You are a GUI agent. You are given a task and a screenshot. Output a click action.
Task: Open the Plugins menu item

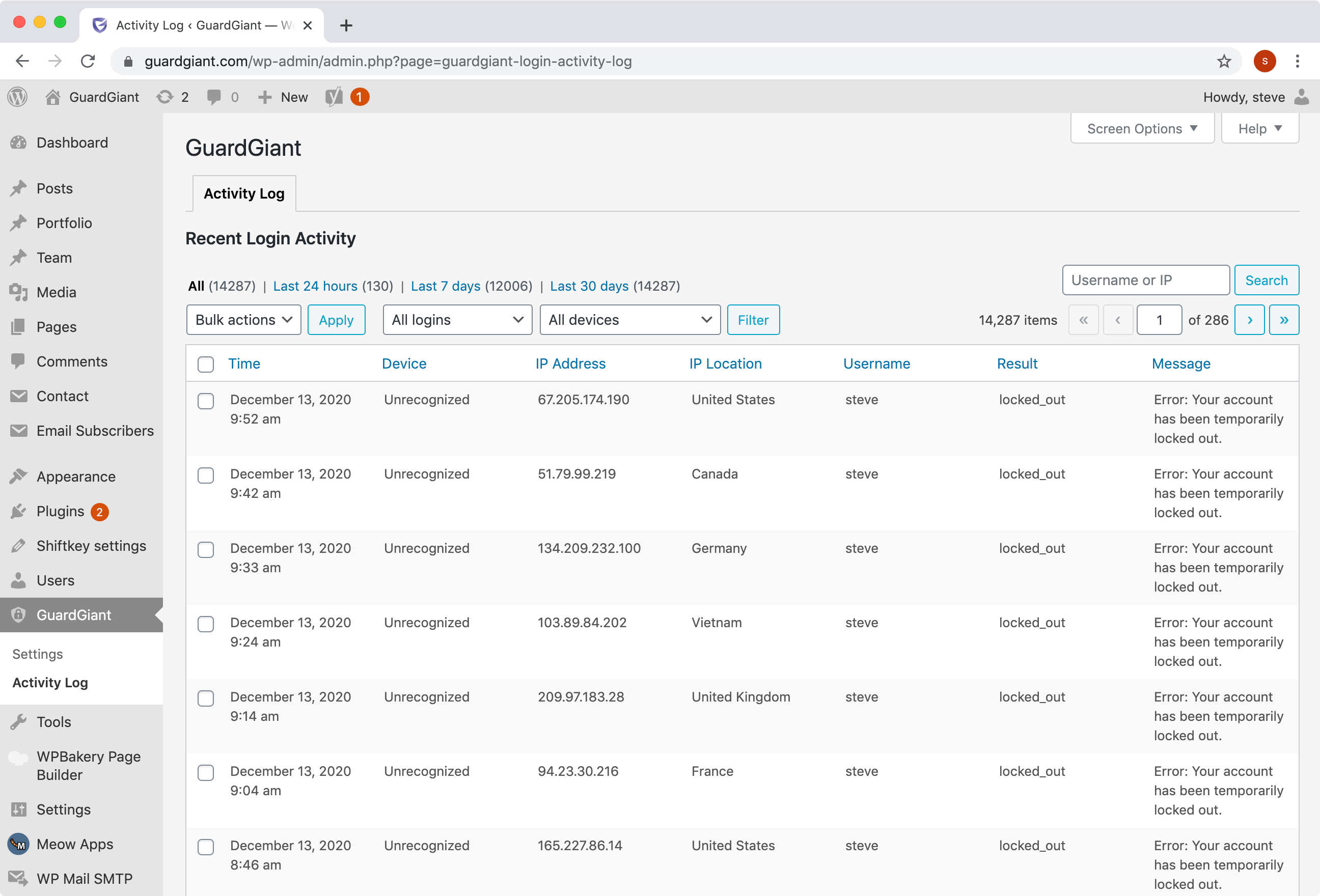pos(81,512)
